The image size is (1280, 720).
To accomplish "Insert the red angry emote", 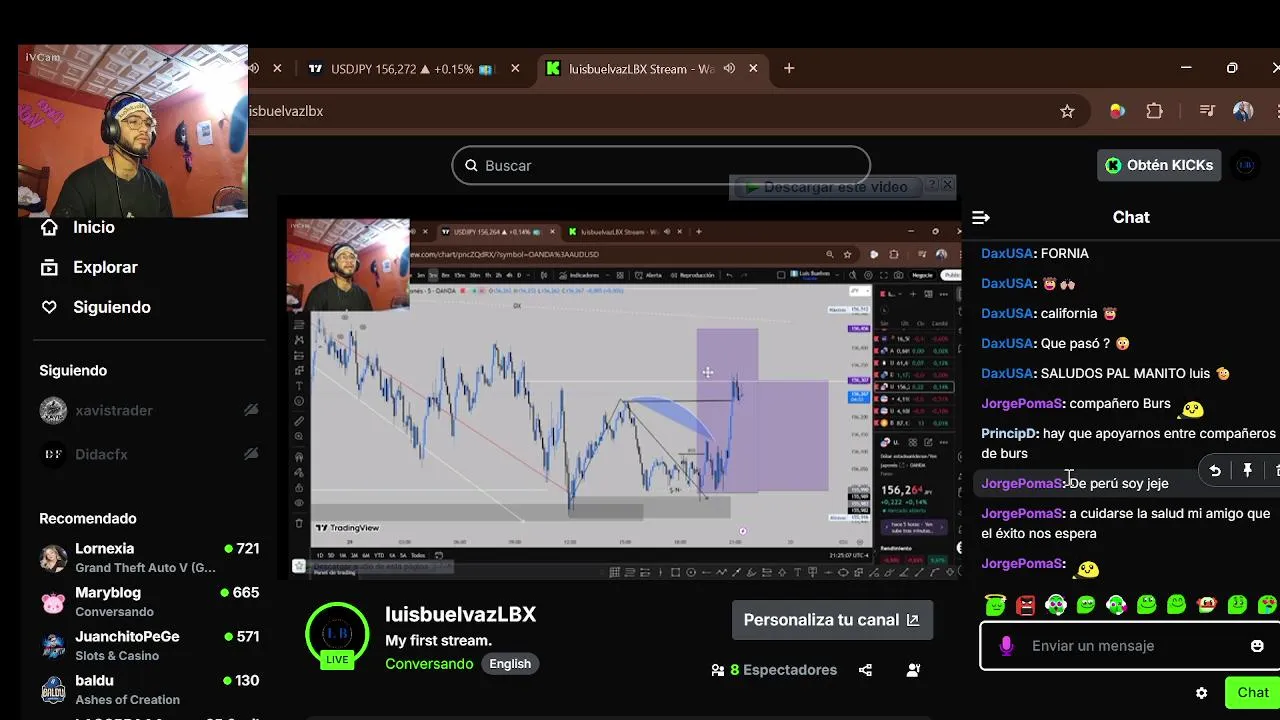I will 1025,604.
